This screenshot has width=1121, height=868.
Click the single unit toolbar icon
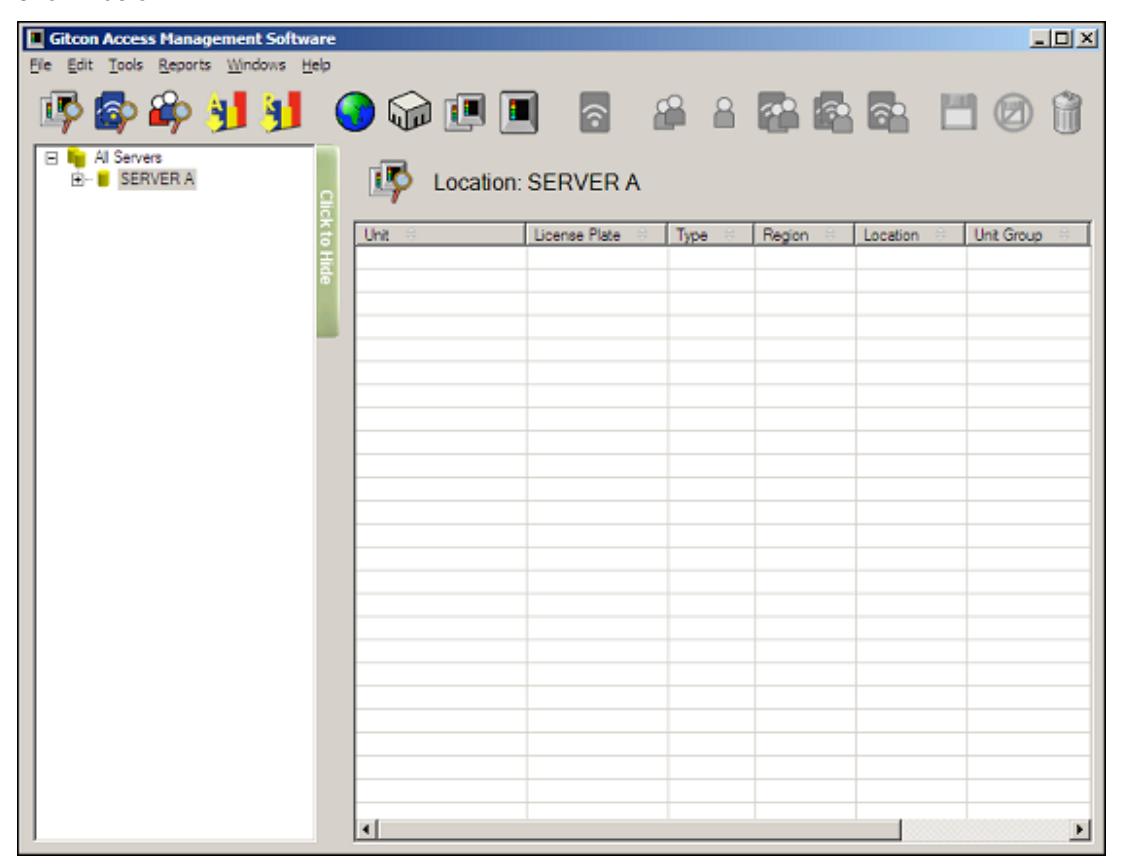pos(519,112)
